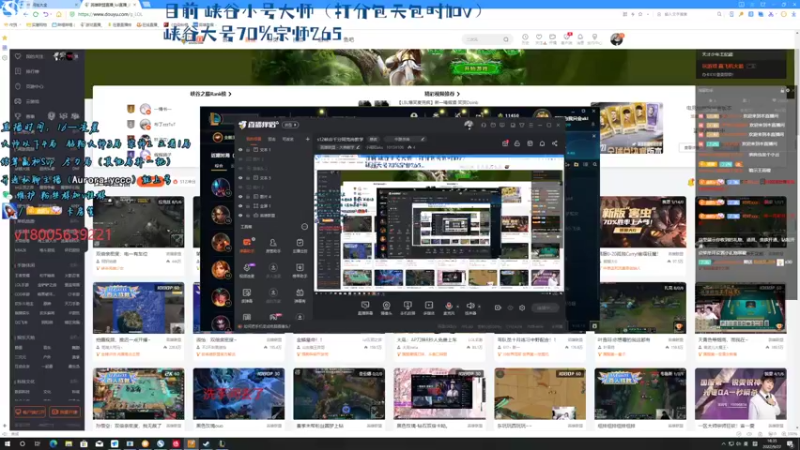This screenshot has height=450, width=800.
Task: Open File Explorer from the taskbar
Action: click(68, 443)
